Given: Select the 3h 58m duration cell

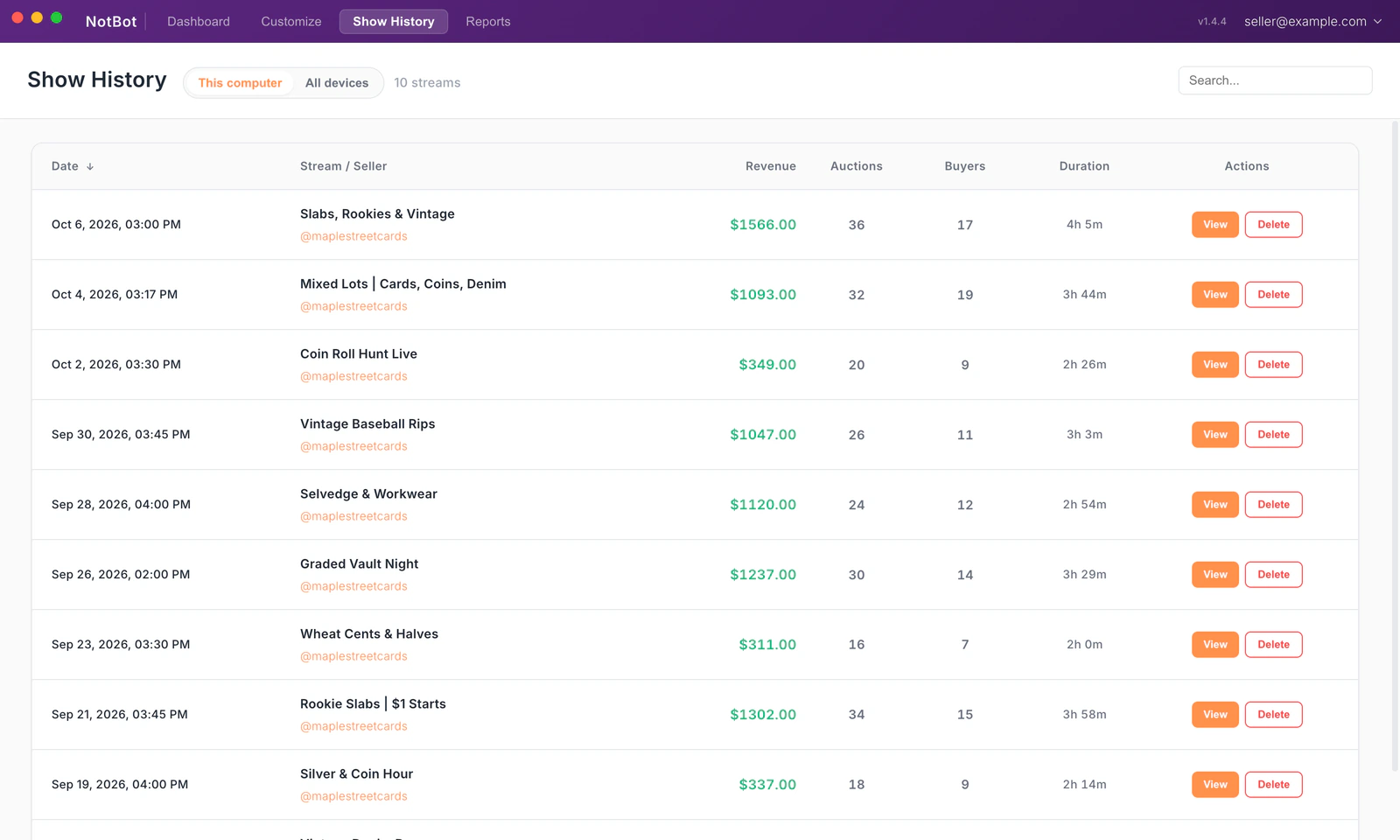Looking at the screenshot, I should point(1084,715).
